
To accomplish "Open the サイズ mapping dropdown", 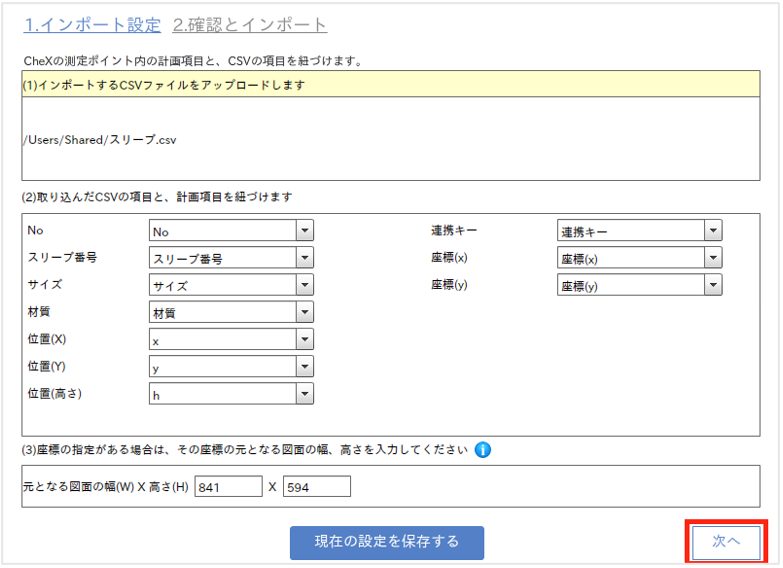I will (231, 285).
